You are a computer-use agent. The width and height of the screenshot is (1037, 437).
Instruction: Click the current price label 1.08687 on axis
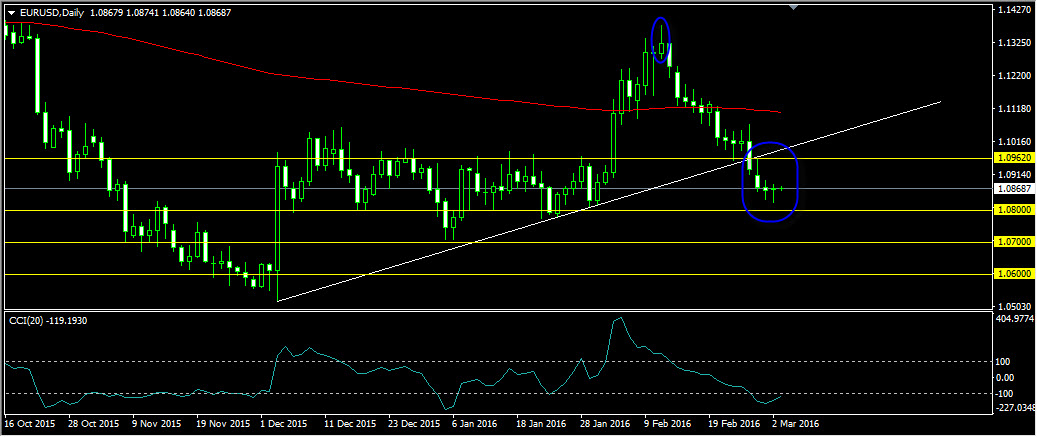(x=1014, y=188)
